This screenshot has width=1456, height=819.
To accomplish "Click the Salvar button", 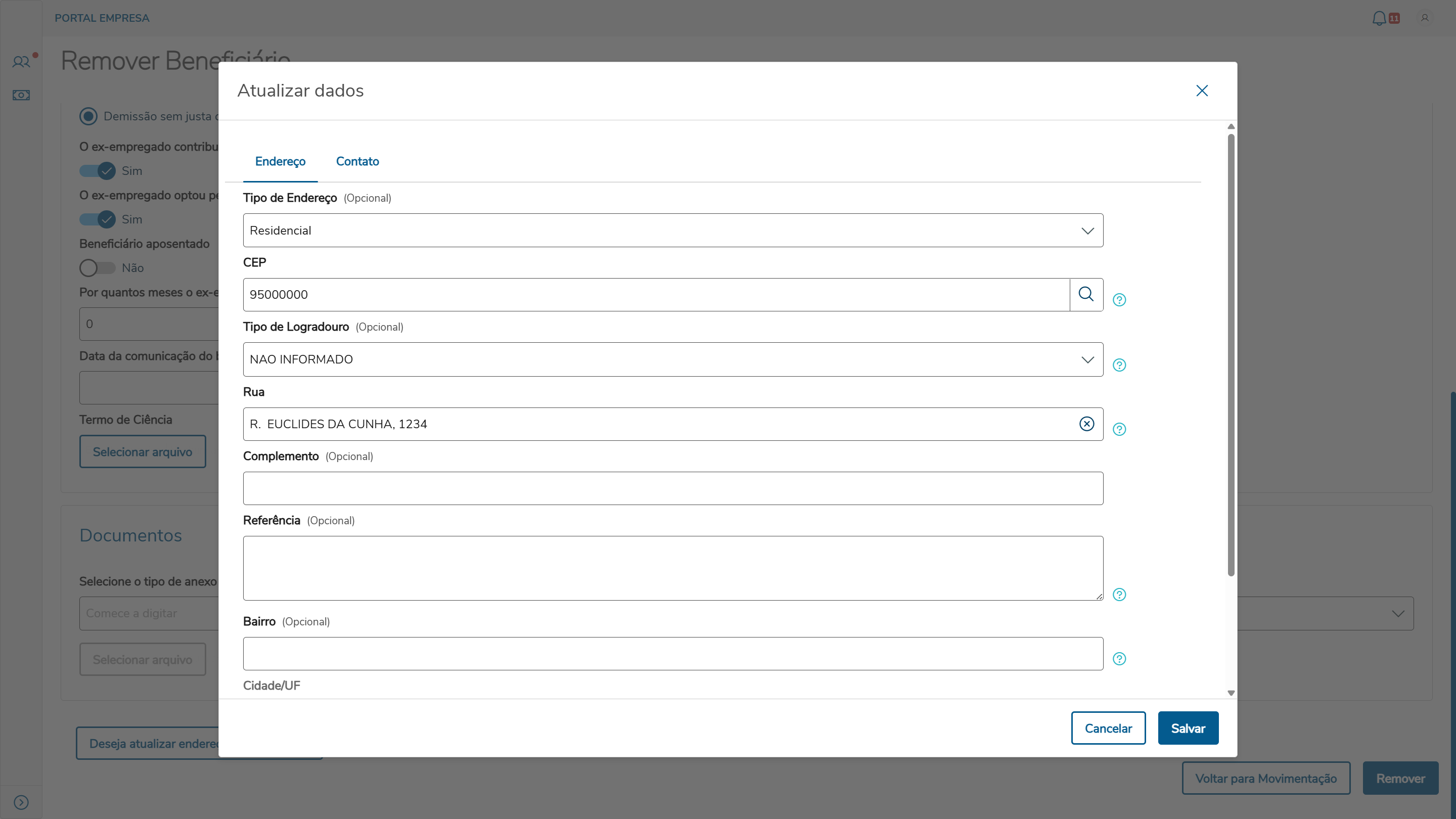I will pyautogui.click(x=1188, y=728).
